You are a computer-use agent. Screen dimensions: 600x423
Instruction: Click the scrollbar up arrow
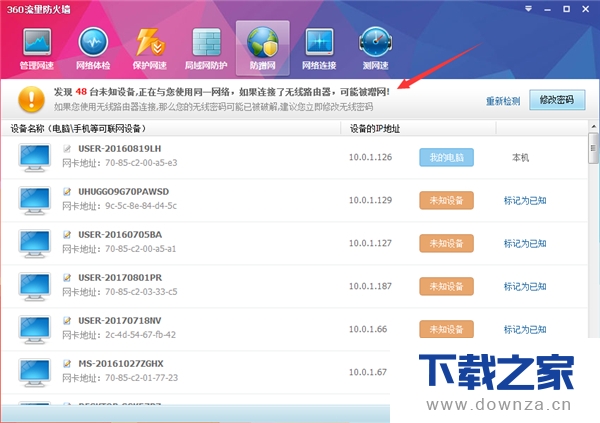tap(593, 126)
